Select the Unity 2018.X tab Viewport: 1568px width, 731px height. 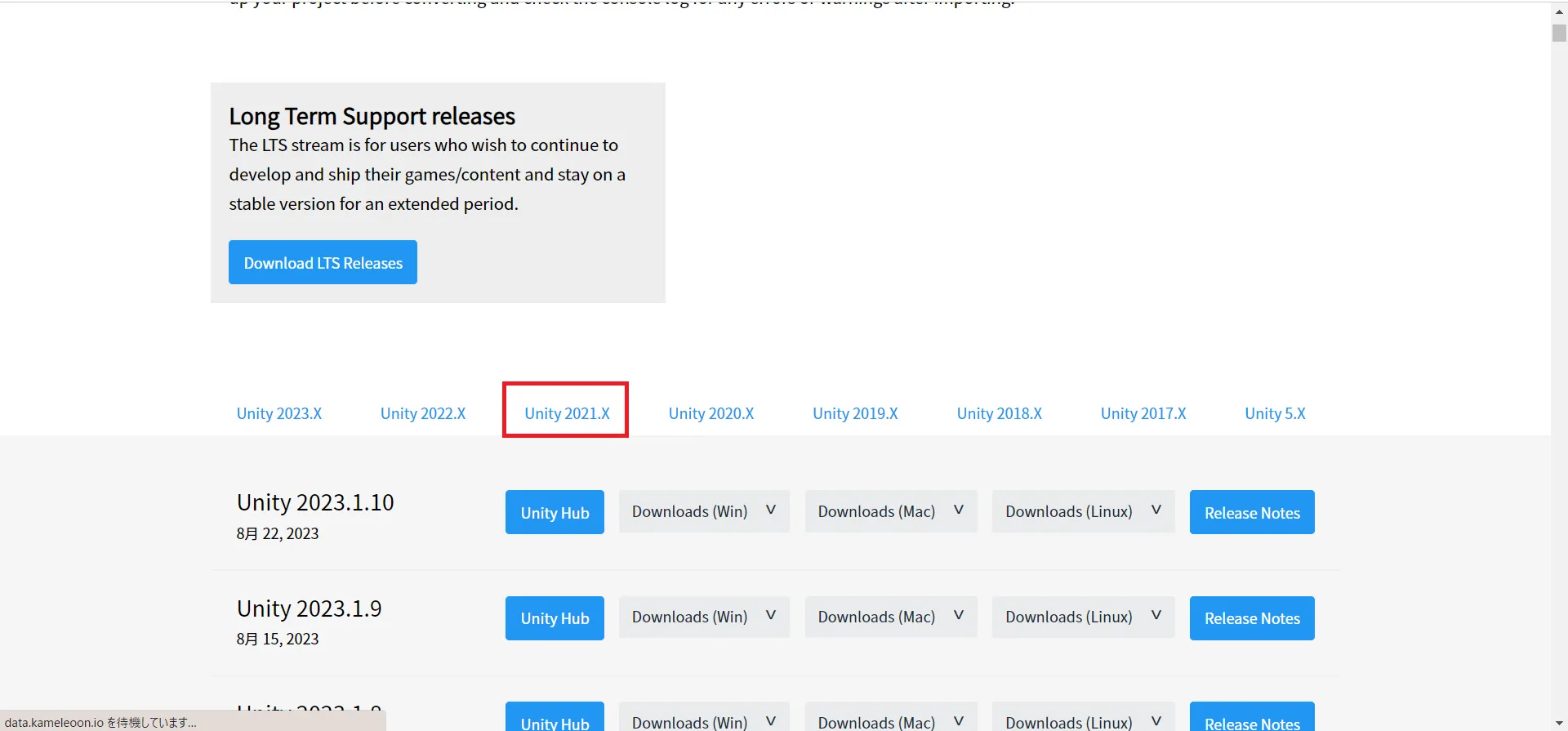click(x=1000, y=413)
